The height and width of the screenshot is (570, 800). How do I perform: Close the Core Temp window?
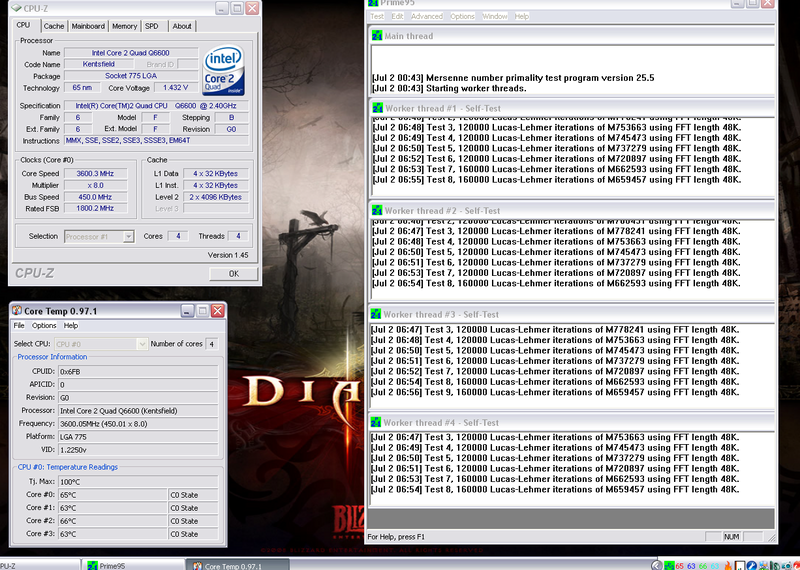click(x=218, y=311)
